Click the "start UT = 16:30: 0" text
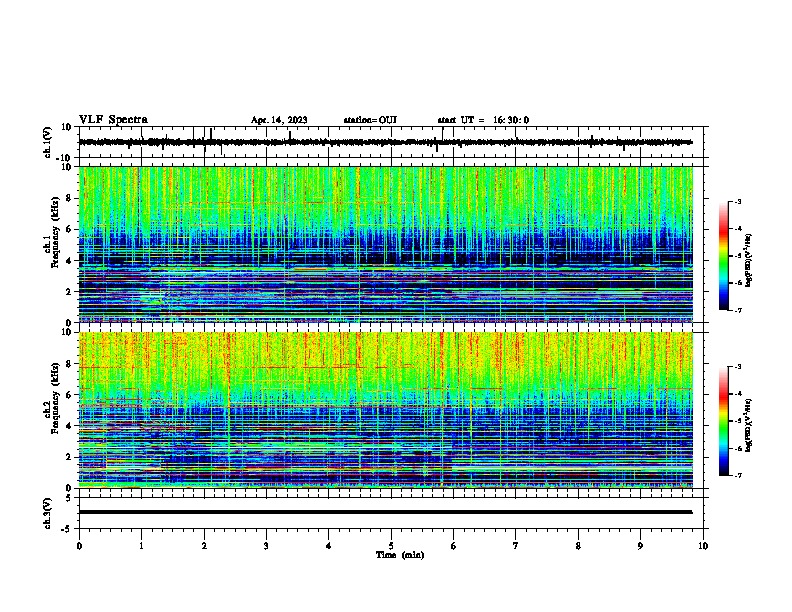 point(483,120)
